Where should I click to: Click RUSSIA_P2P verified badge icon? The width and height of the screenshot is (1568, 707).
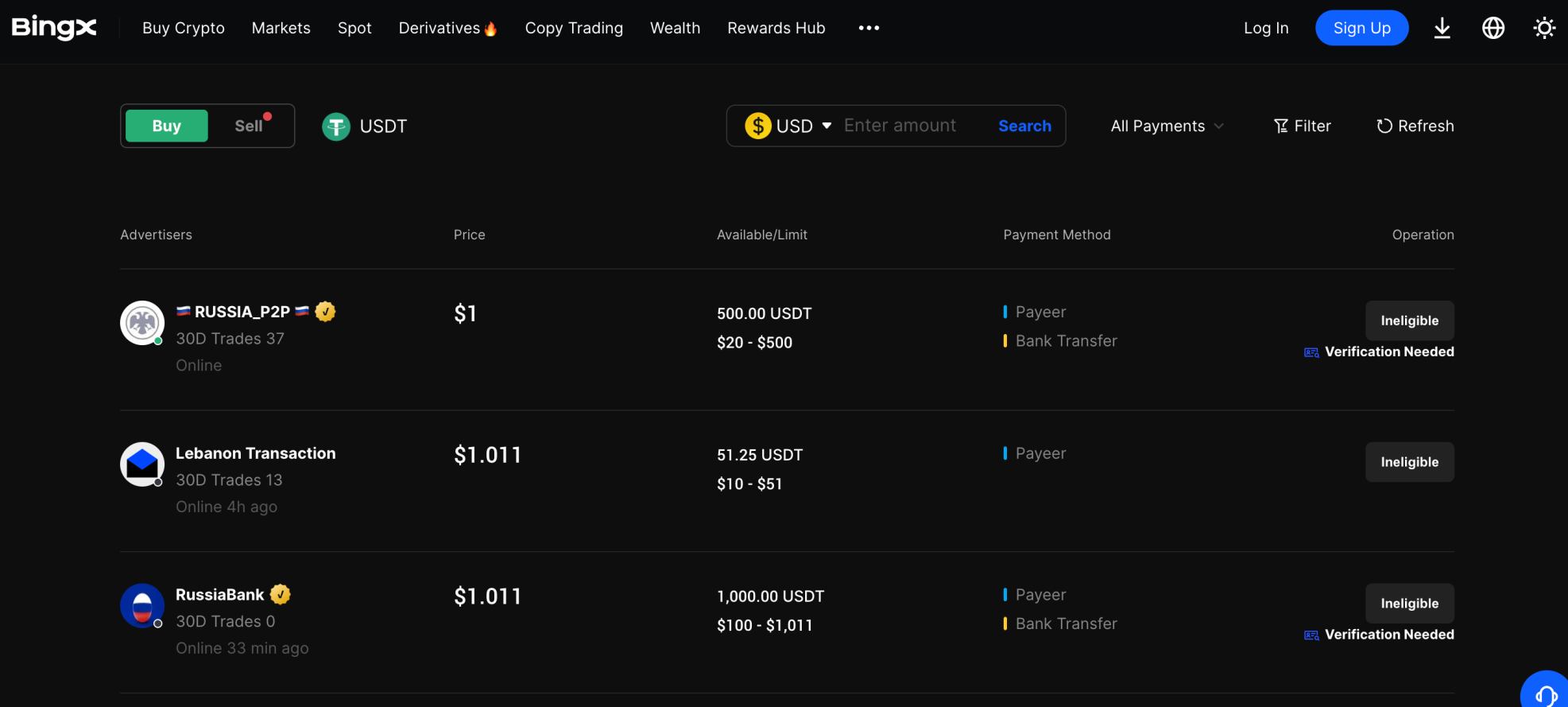coord(325,312)
